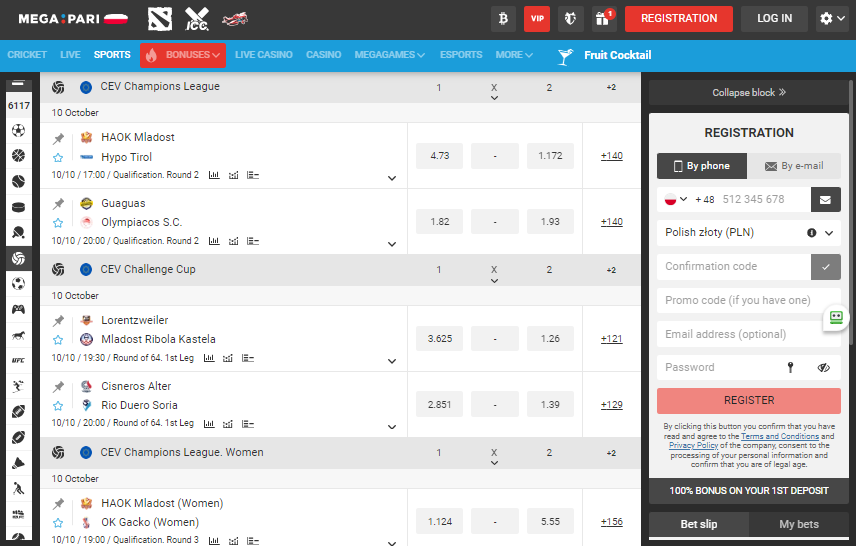The width and height of the screenshot is (856, 546).
Task: Expand markets chevron for Cisneros Alter match
Action: [391, 427]
